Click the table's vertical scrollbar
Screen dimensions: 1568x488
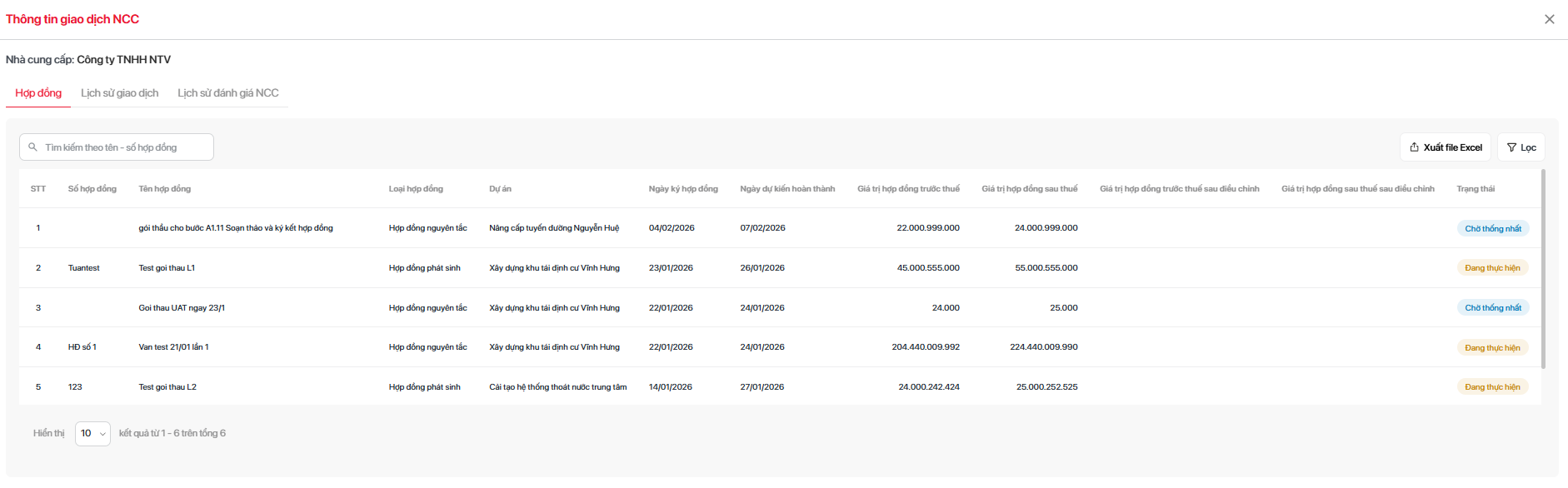point(1543,268)
